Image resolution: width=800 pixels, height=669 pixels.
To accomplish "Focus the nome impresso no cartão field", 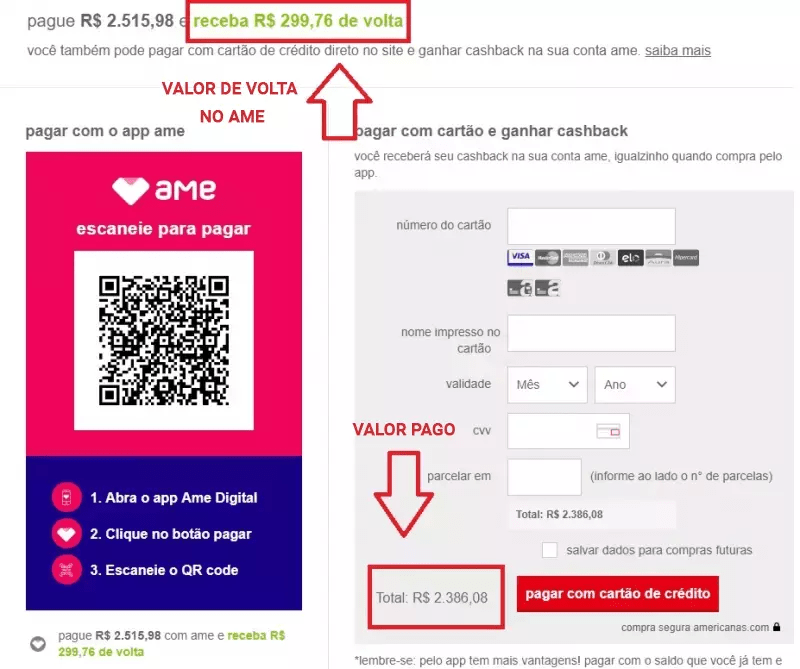I will pos(591,333).
